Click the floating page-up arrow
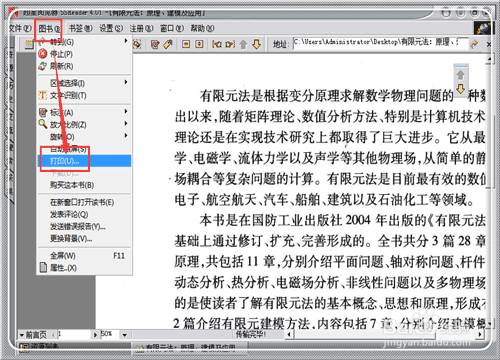 pos(460,75)
